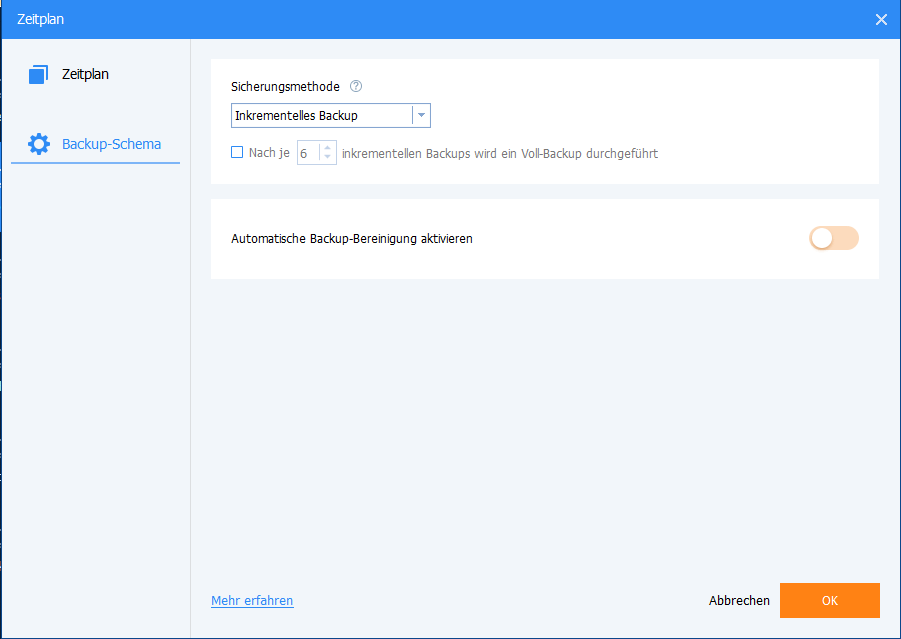Viewport: 901px width, 639px height.
Task: Click 'inkrementellen Backups wird ein Voll-Backup' text
Action: click(462, 153)
